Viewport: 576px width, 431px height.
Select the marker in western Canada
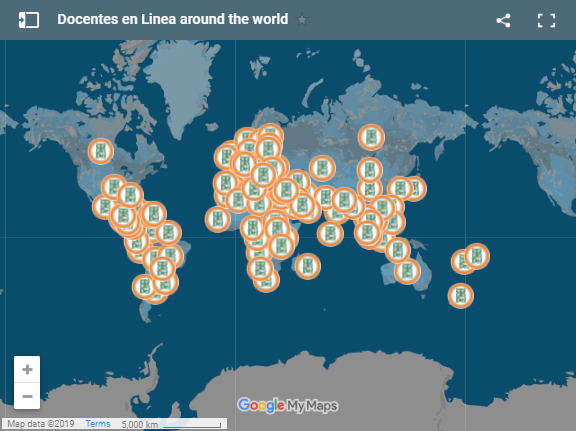[x=101, y=151]
